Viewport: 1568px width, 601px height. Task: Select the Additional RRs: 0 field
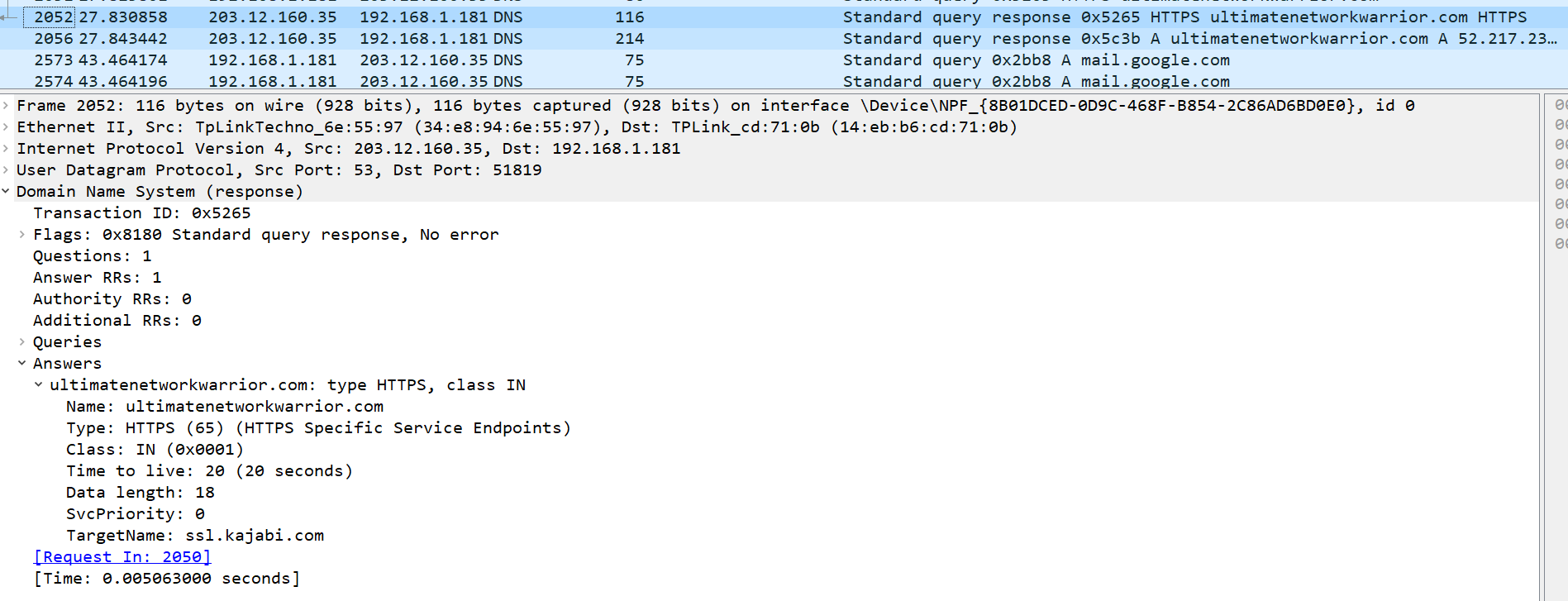click(x=117, y=321)
